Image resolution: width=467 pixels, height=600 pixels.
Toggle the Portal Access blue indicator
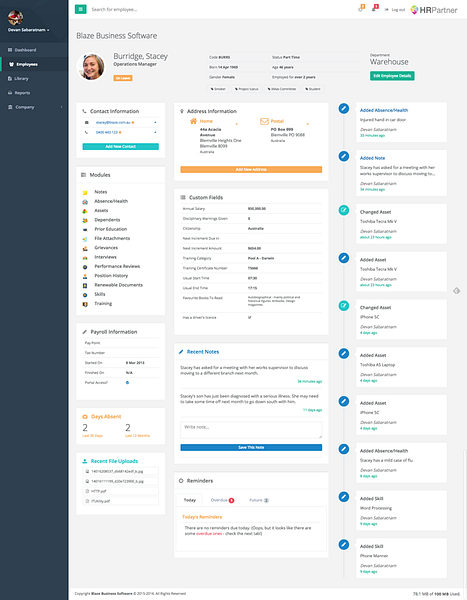pyautogui.click(x=127, y=382)
